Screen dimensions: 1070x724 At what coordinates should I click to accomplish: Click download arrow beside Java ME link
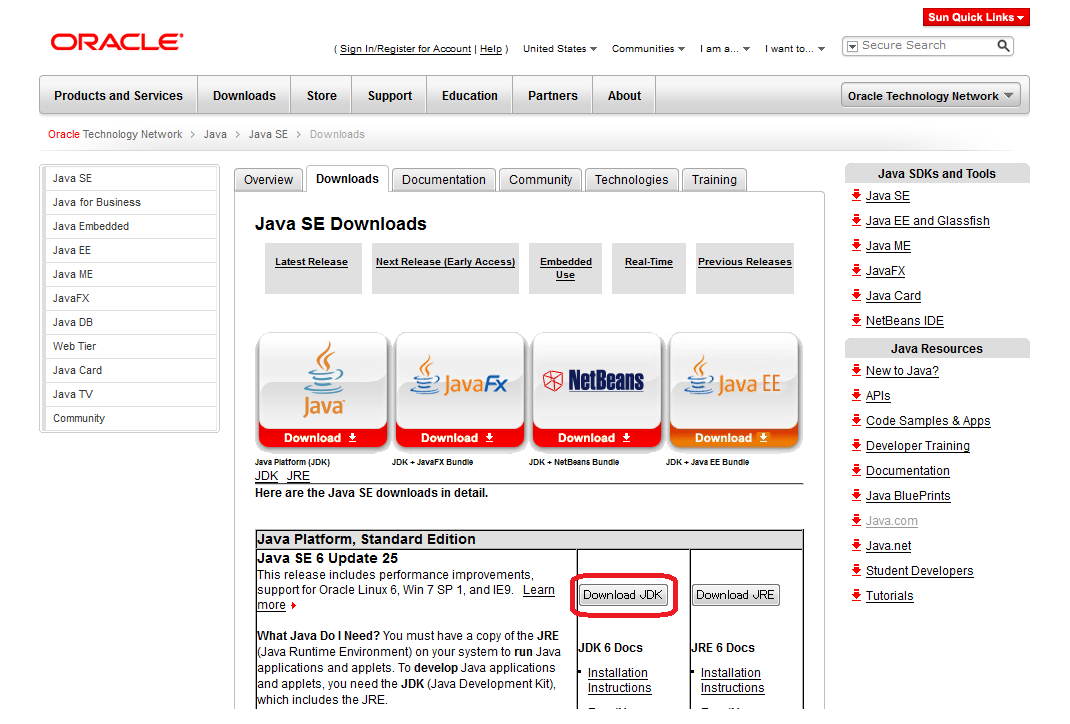(856, 246)
